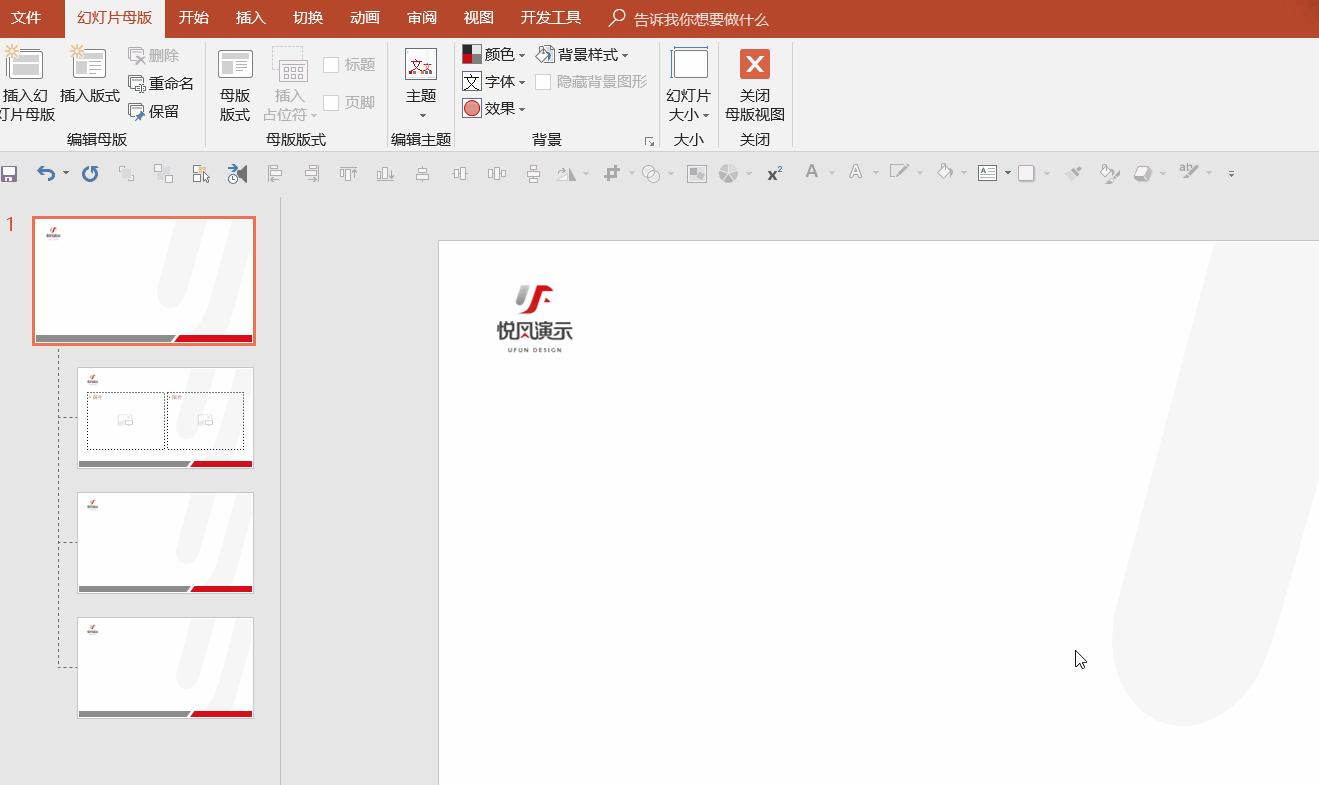This screenshot has width=1319, height=785.
Task: Toggle the 隐藏背景图形 checkbox
Action: [543, 82]
